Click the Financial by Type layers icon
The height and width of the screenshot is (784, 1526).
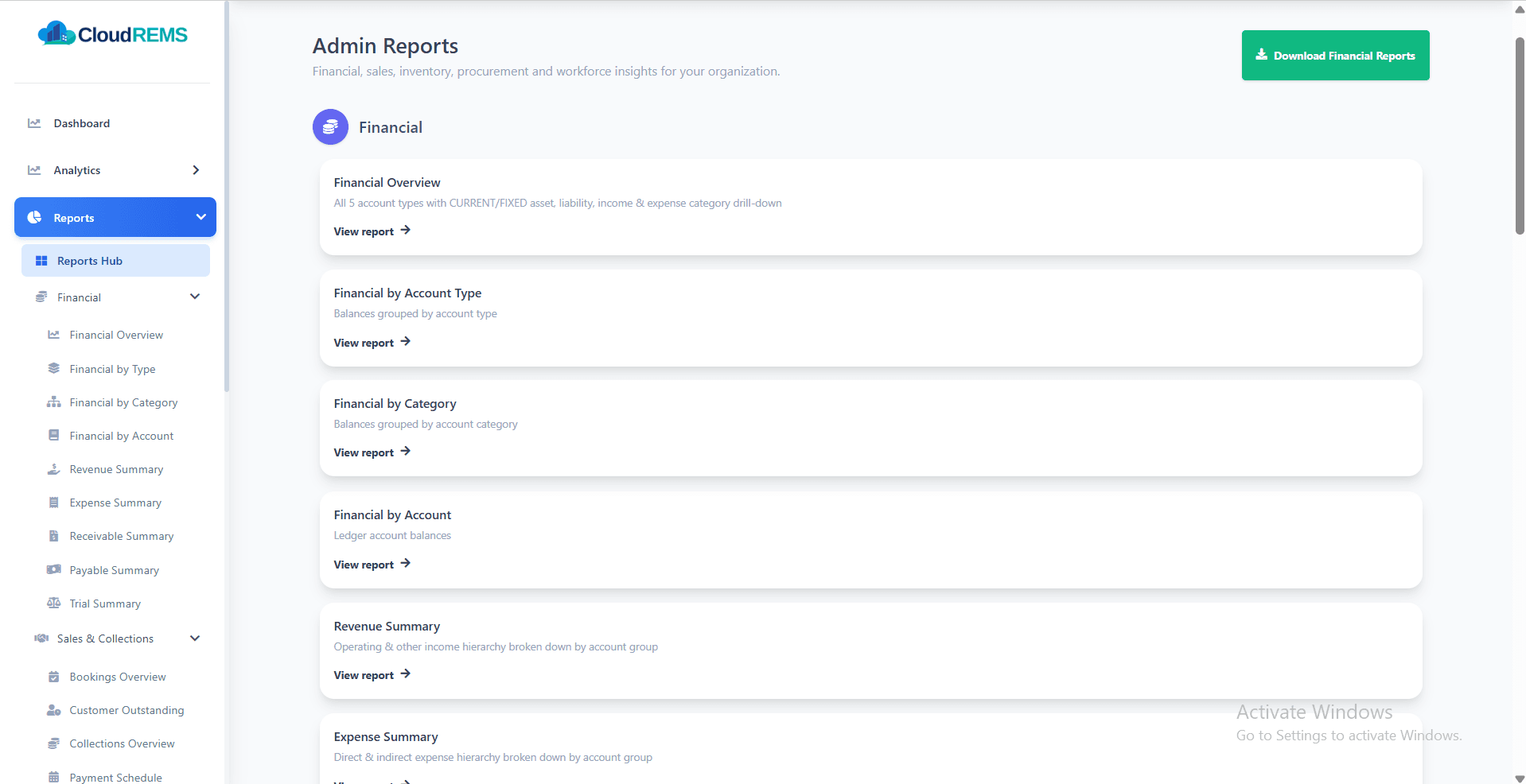click(x=53, y=368)
